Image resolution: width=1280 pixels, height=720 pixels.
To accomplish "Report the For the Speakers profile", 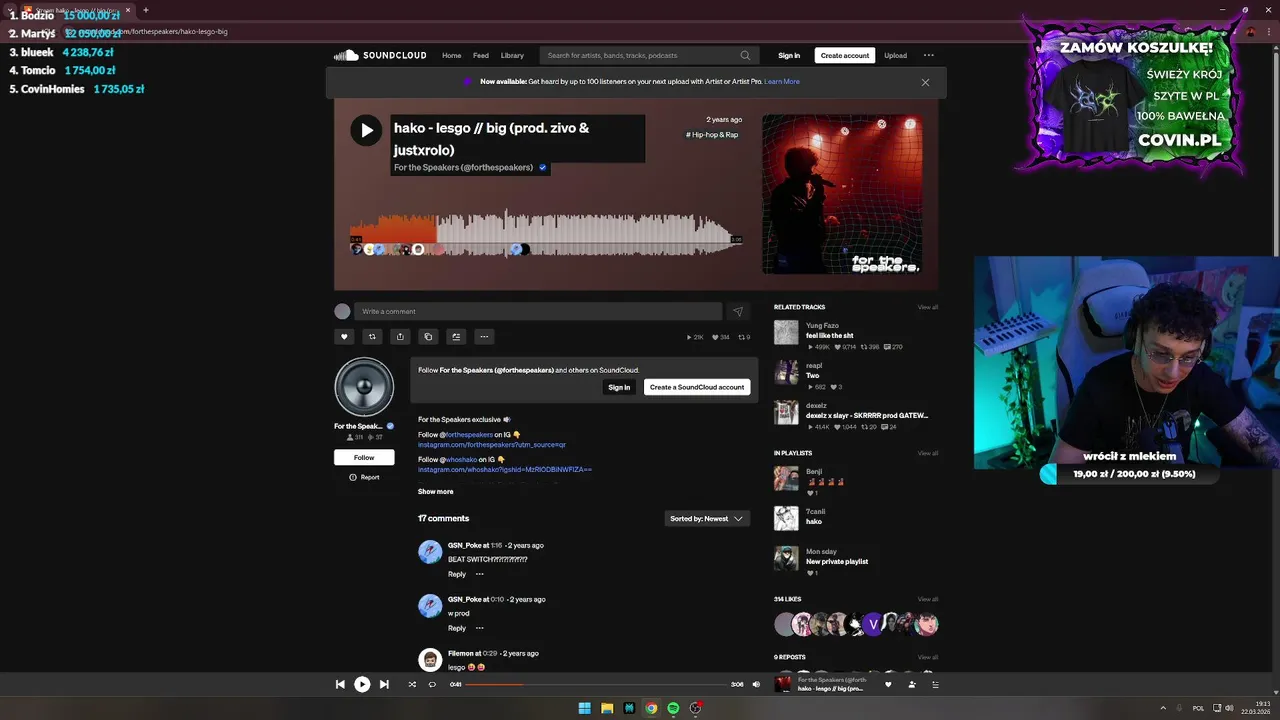I will tap(364, 477).
